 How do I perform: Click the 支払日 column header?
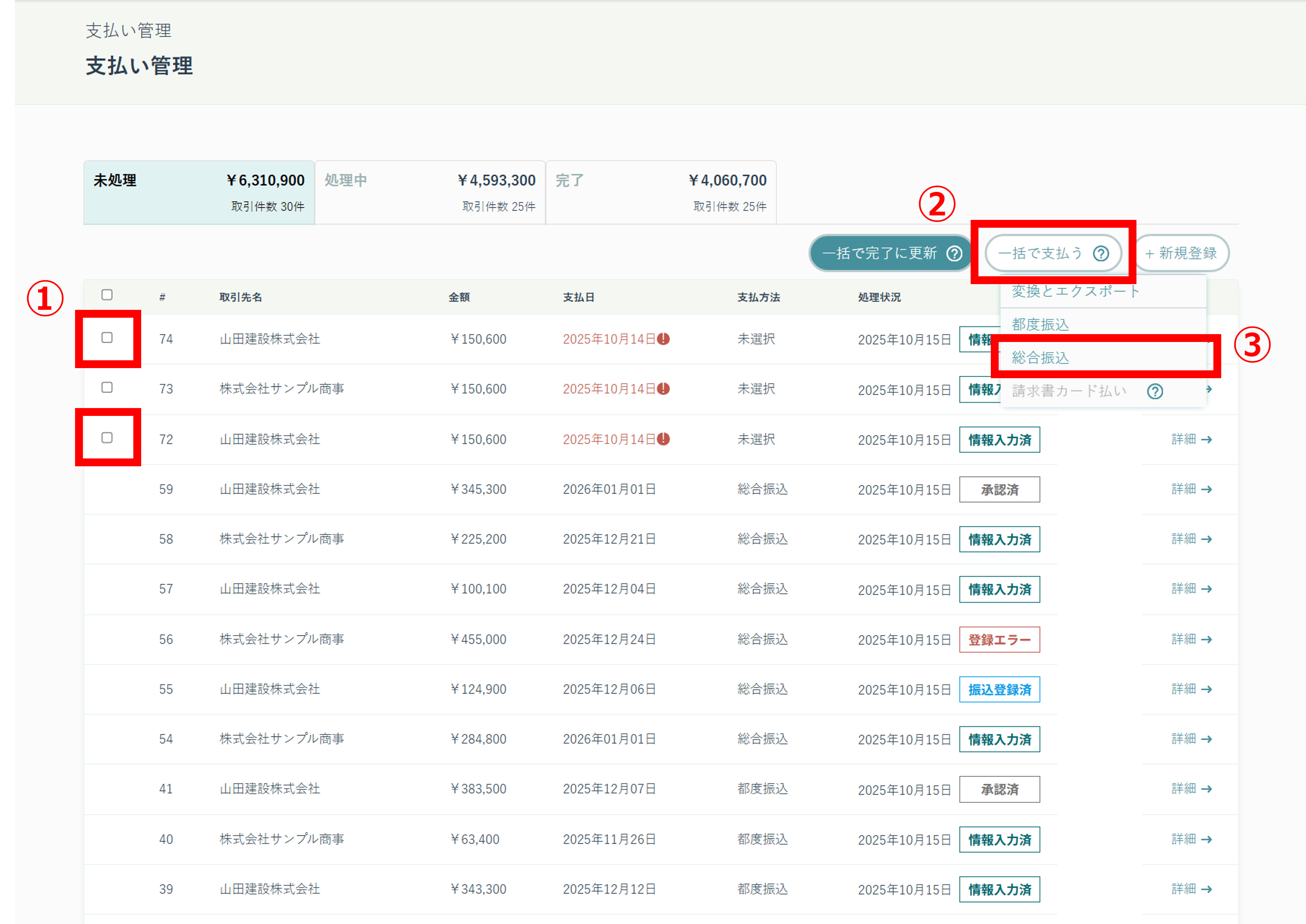click(x=579, y=297)
